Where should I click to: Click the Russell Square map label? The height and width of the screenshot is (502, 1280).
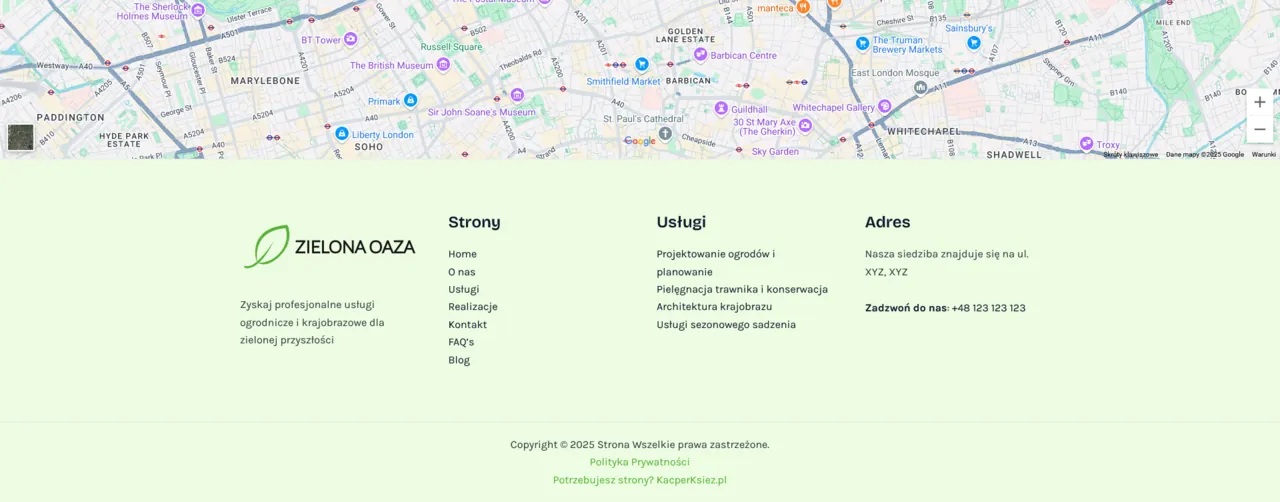pos(451,47)
